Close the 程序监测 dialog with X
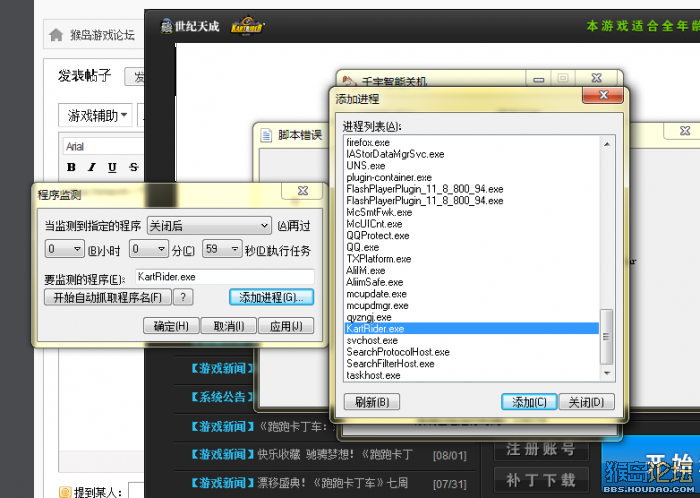Screen dimensions: 700x498 303,191
